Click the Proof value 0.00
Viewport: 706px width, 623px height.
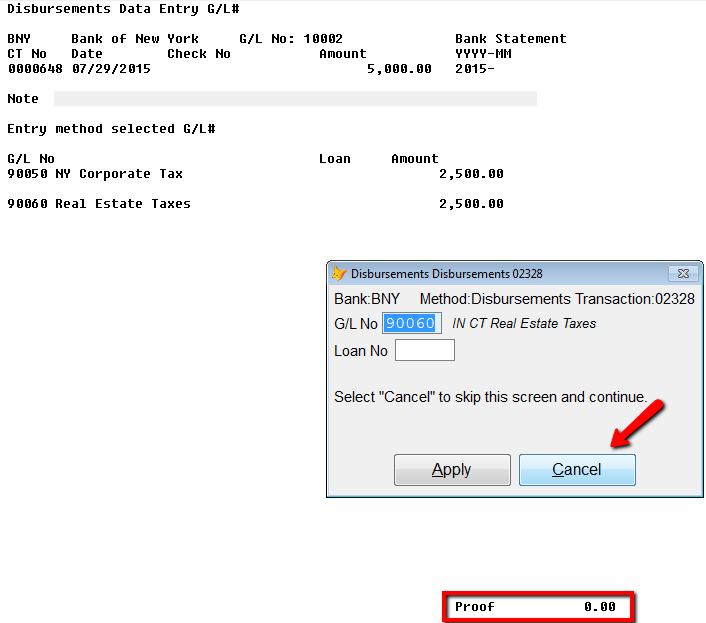[600, 607]
